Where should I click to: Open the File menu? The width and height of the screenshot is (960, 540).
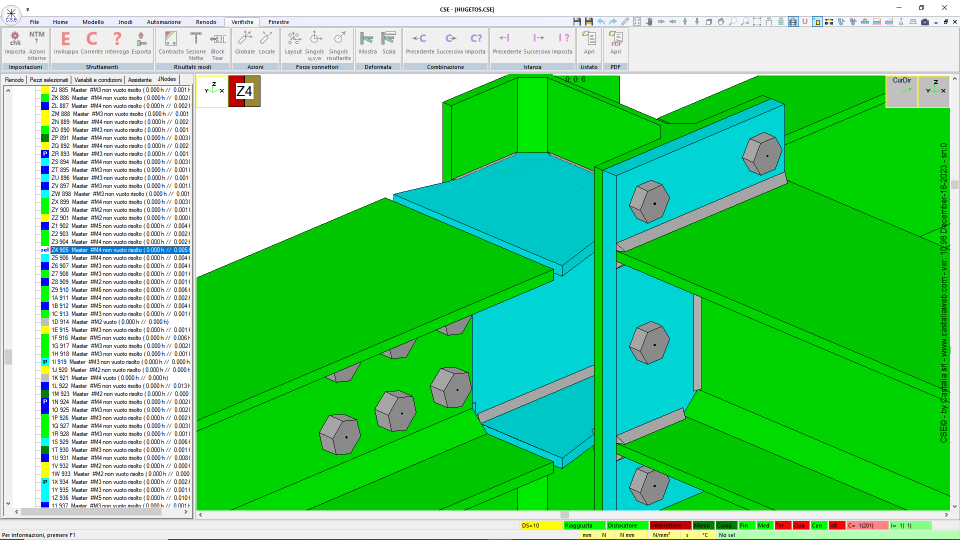(x=34, y=22)
